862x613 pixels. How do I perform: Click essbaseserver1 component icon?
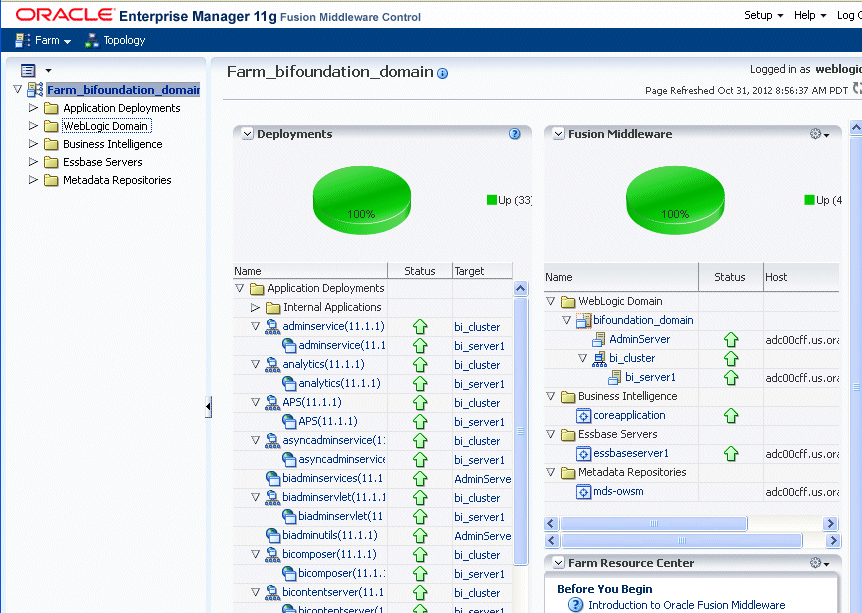(583, 454)
